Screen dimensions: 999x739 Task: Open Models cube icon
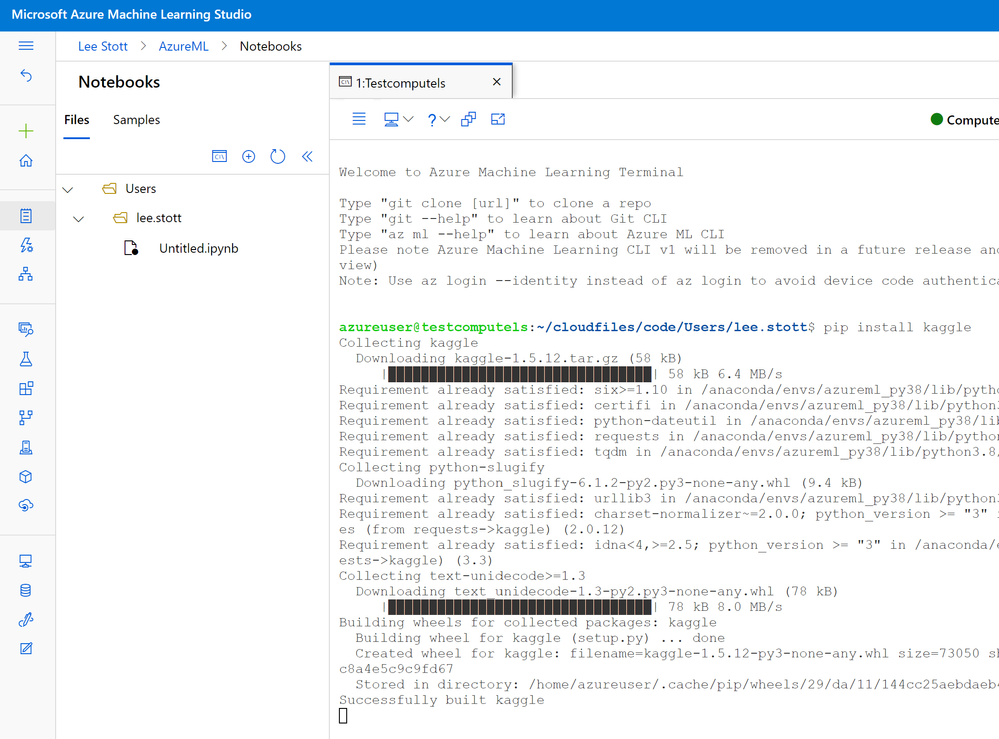click(26, 477)
